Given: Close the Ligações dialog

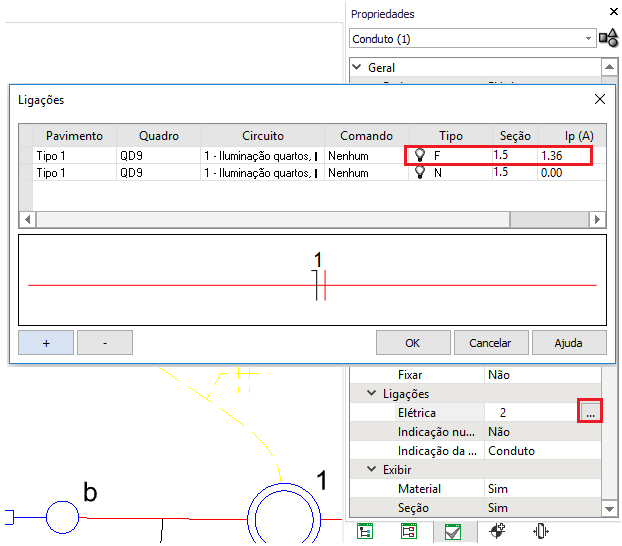Looking at the screenshot, I should coord(599,100).
